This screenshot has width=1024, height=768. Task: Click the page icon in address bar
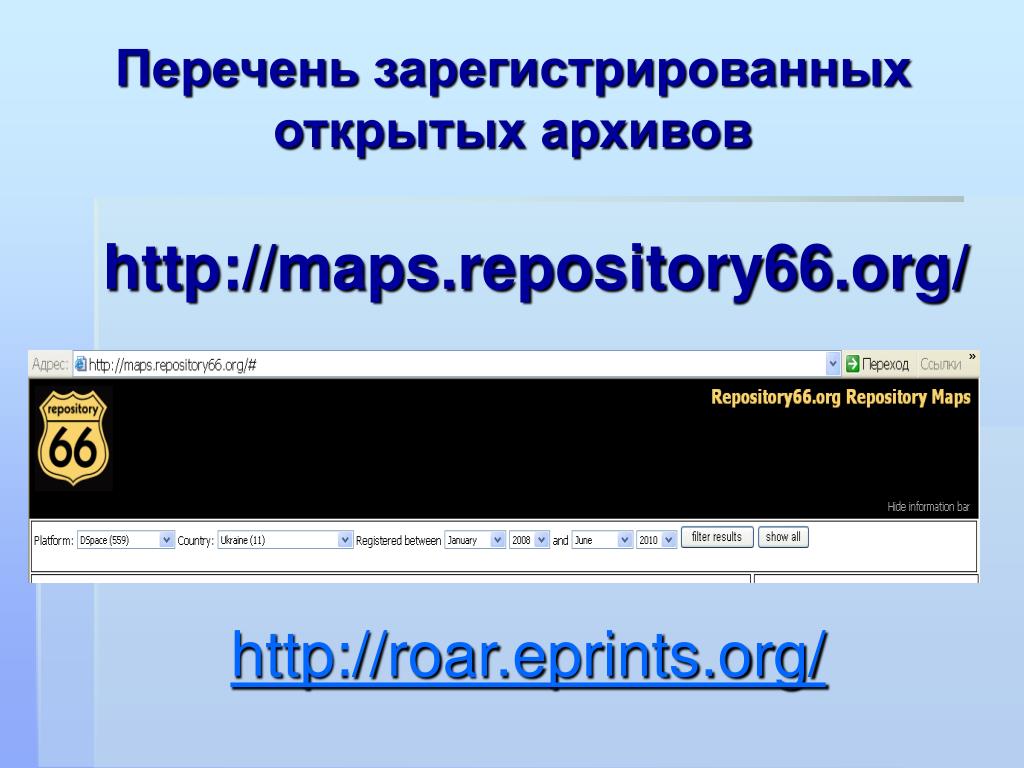80,364
